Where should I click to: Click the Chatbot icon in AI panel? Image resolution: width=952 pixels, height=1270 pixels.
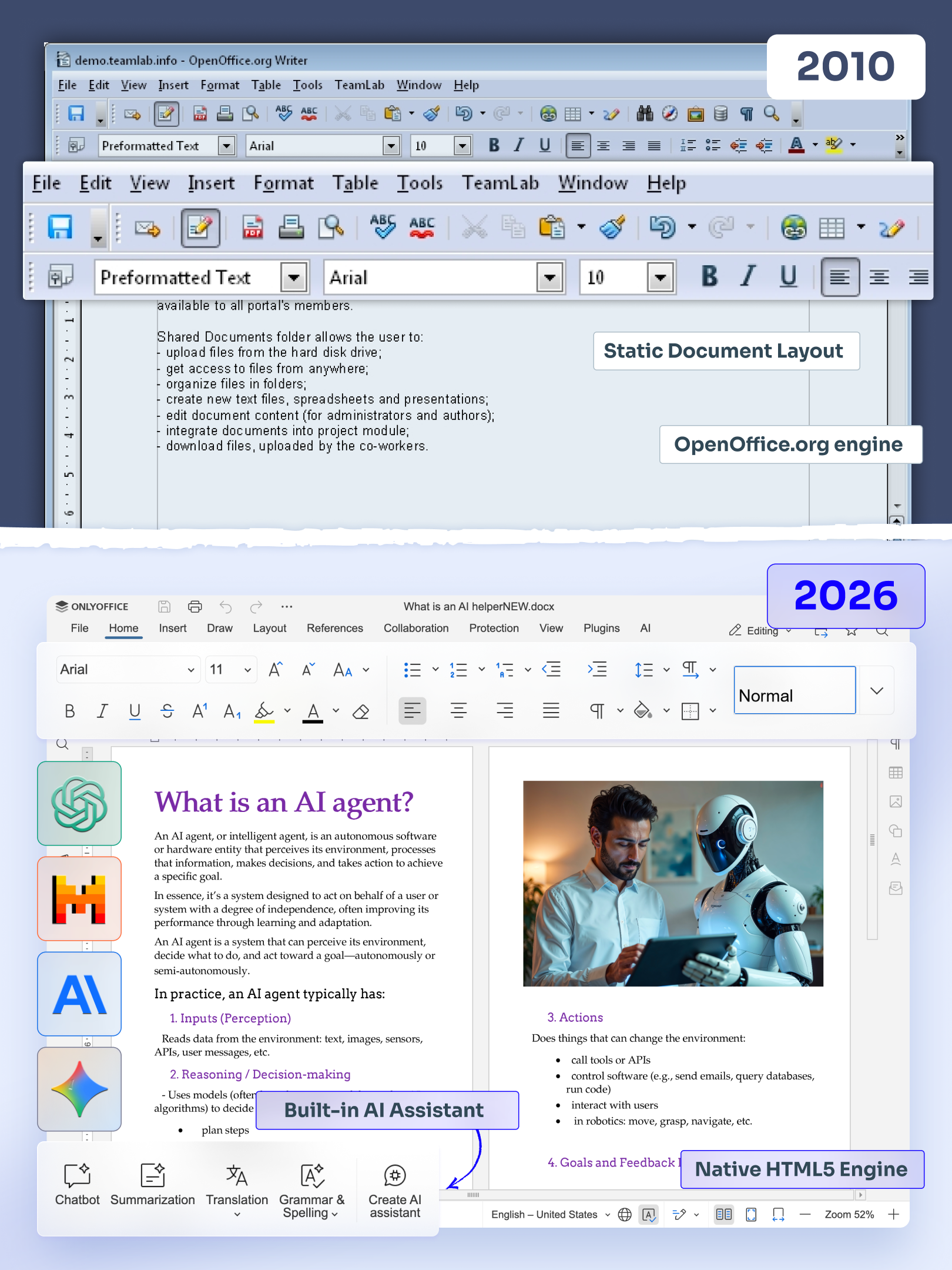77,1175
